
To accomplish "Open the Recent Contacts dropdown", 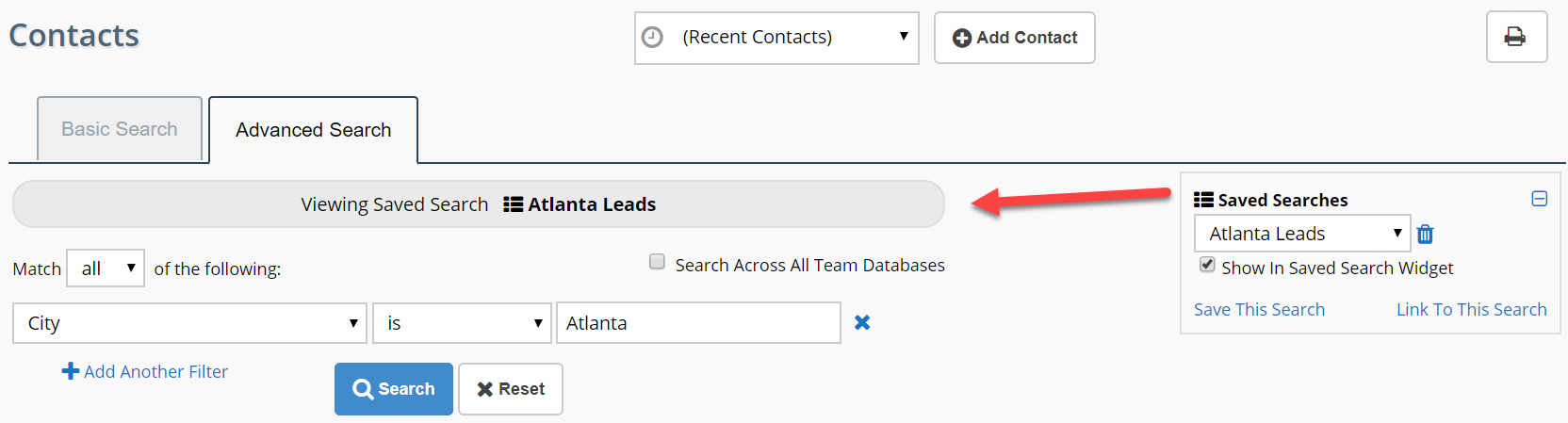I will tap(776, 38).
